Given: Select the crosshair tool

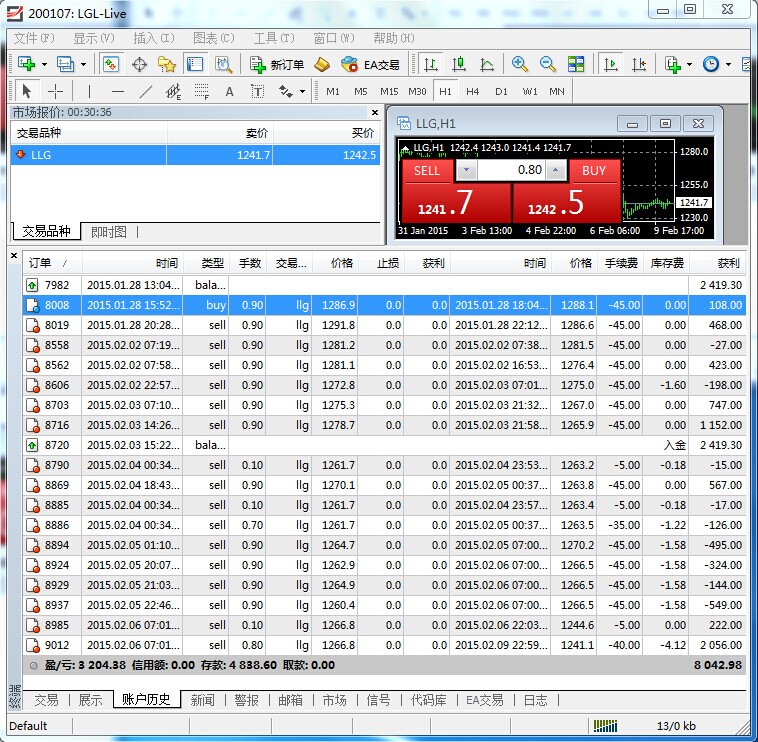Looking at the screenshot, I should 55,91.
